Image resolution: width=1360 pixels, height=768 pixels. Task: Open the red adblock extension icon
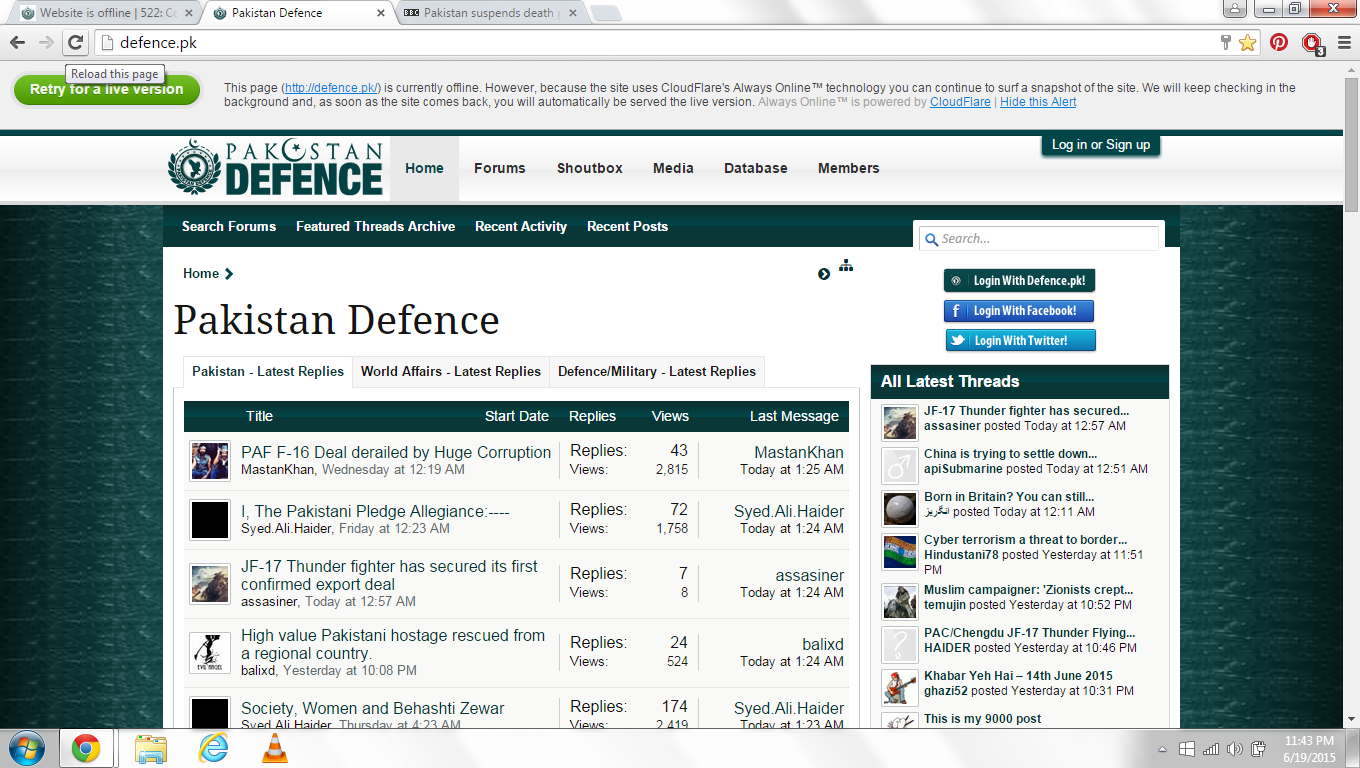[x=1312, y=43]
